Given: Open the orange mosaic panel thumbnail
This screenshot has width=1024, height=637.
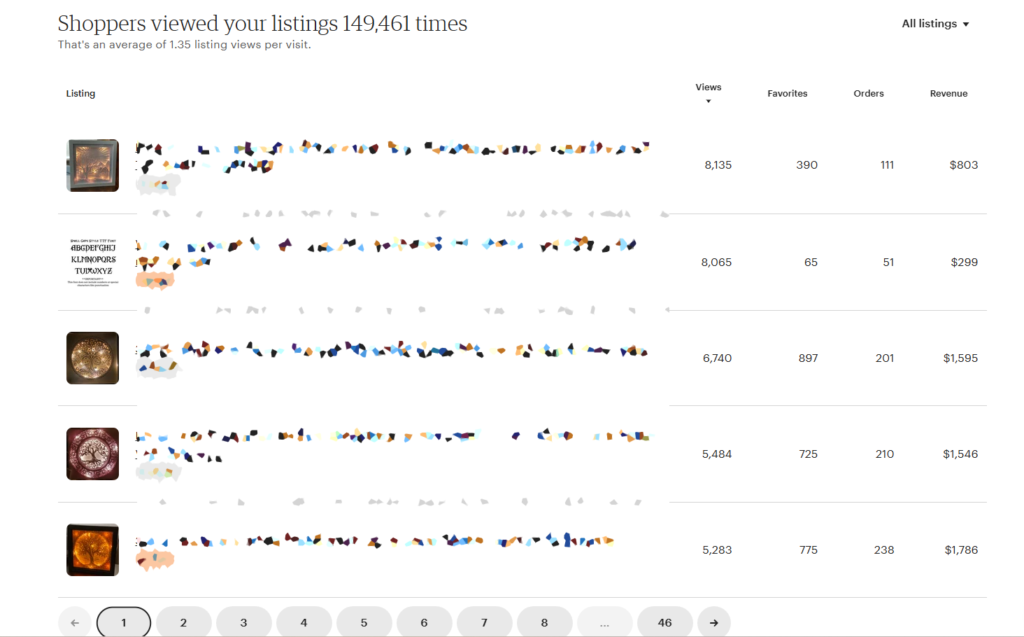Looking at the screenshot, I should click(x=92, y=549).
